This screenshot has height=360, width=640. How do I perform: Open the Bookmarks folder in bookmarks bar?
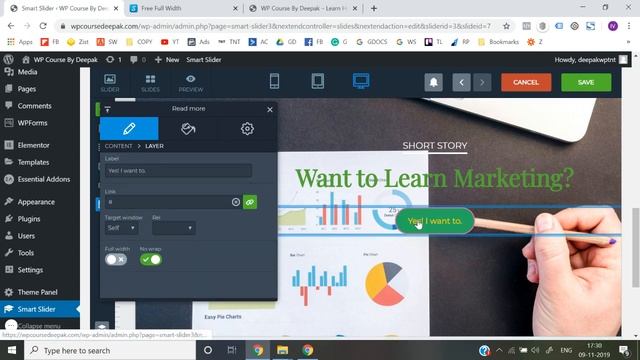498,42
